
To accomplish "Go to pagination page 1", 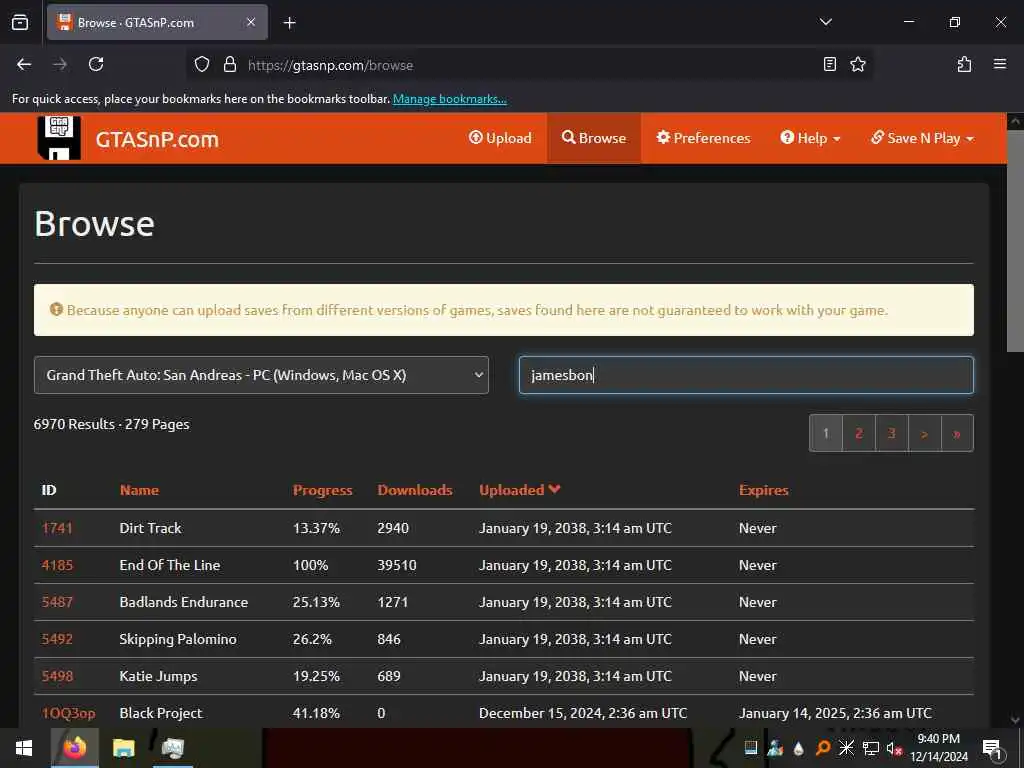I will pos(825,433).
